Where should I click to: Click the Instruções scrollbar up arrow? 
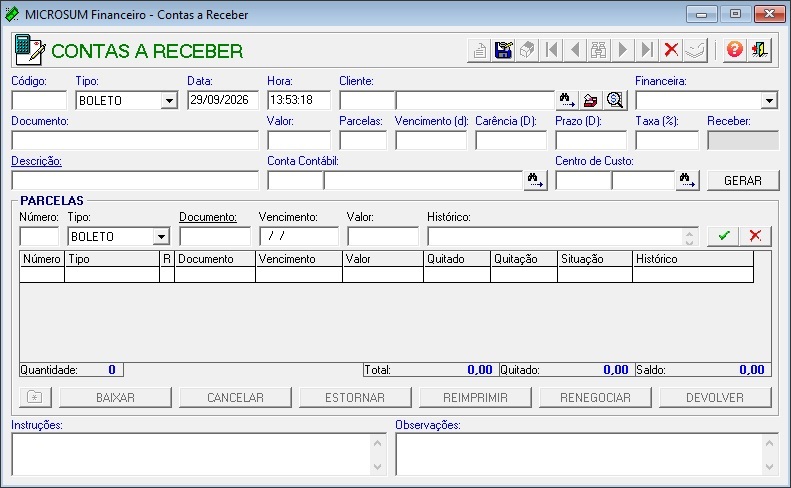pyautogui.click(x=377, y=443)
